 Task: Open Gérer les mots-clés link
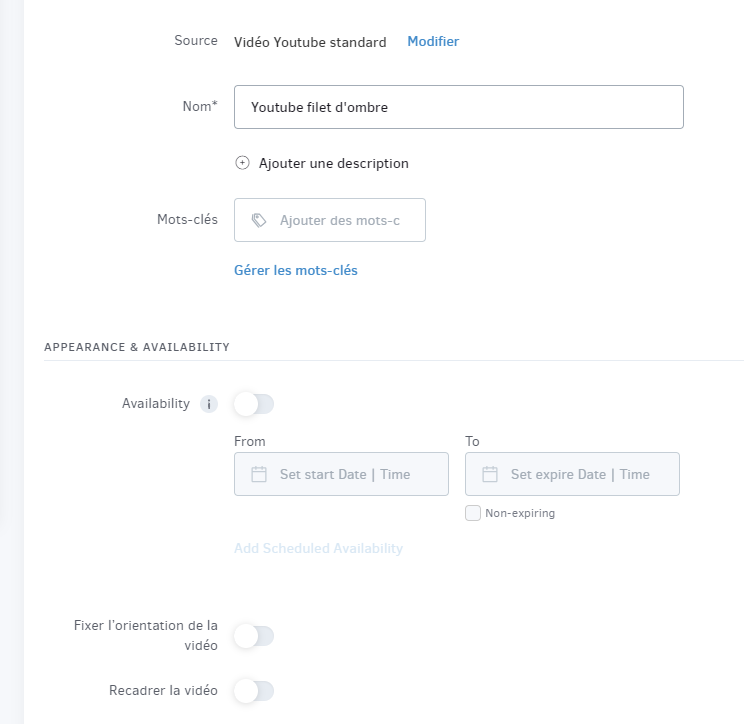point(296,270)
